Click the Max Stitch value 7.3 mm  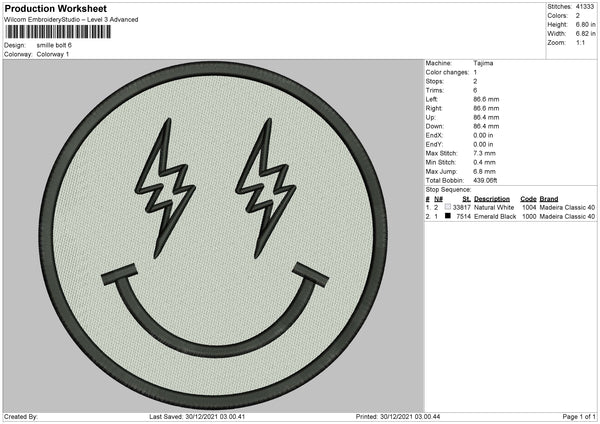484,153
